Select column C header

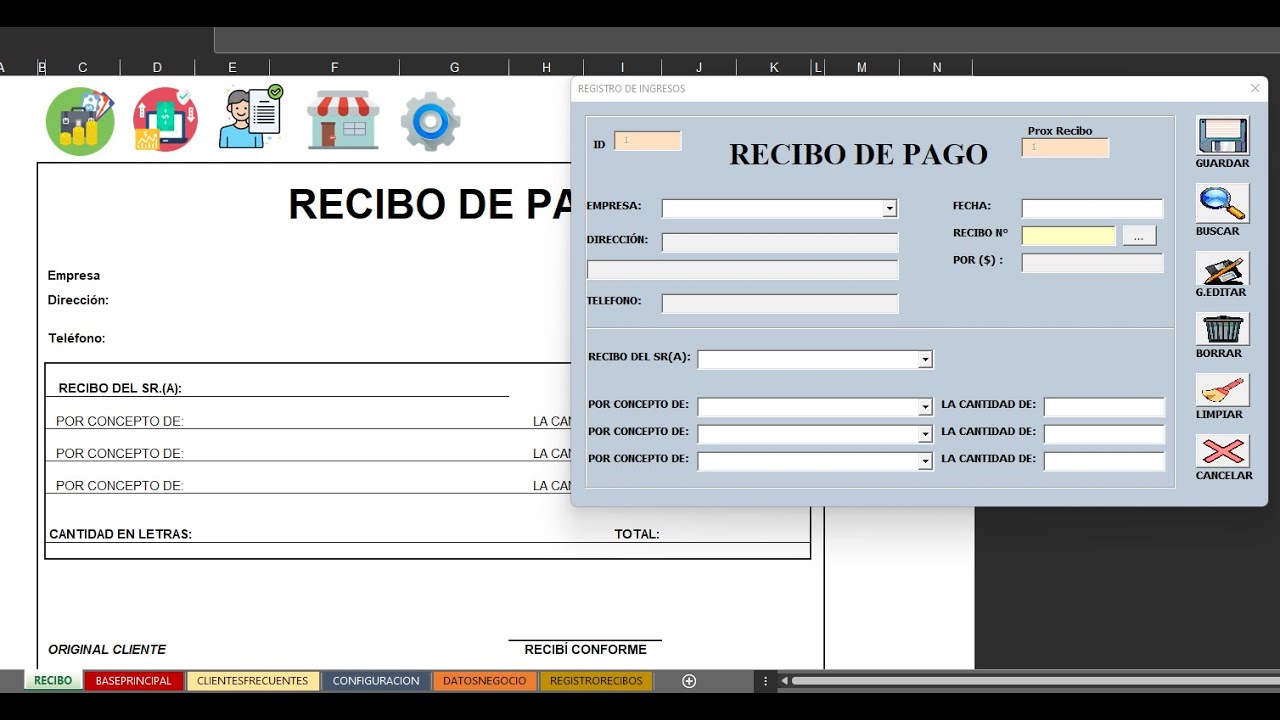point(82,67)
